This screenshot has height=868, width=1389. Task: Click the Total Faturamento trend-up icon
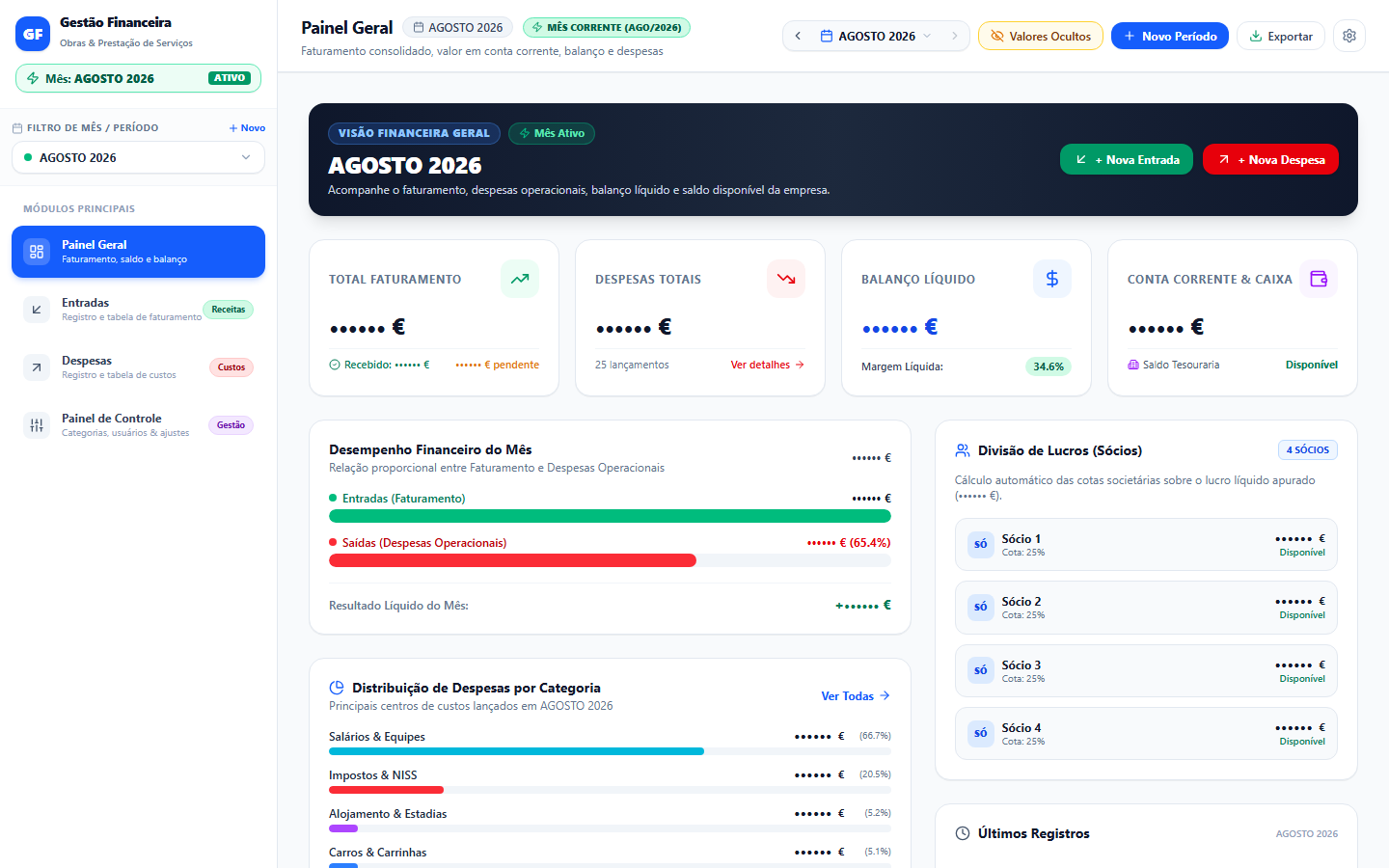click(520, 279)
